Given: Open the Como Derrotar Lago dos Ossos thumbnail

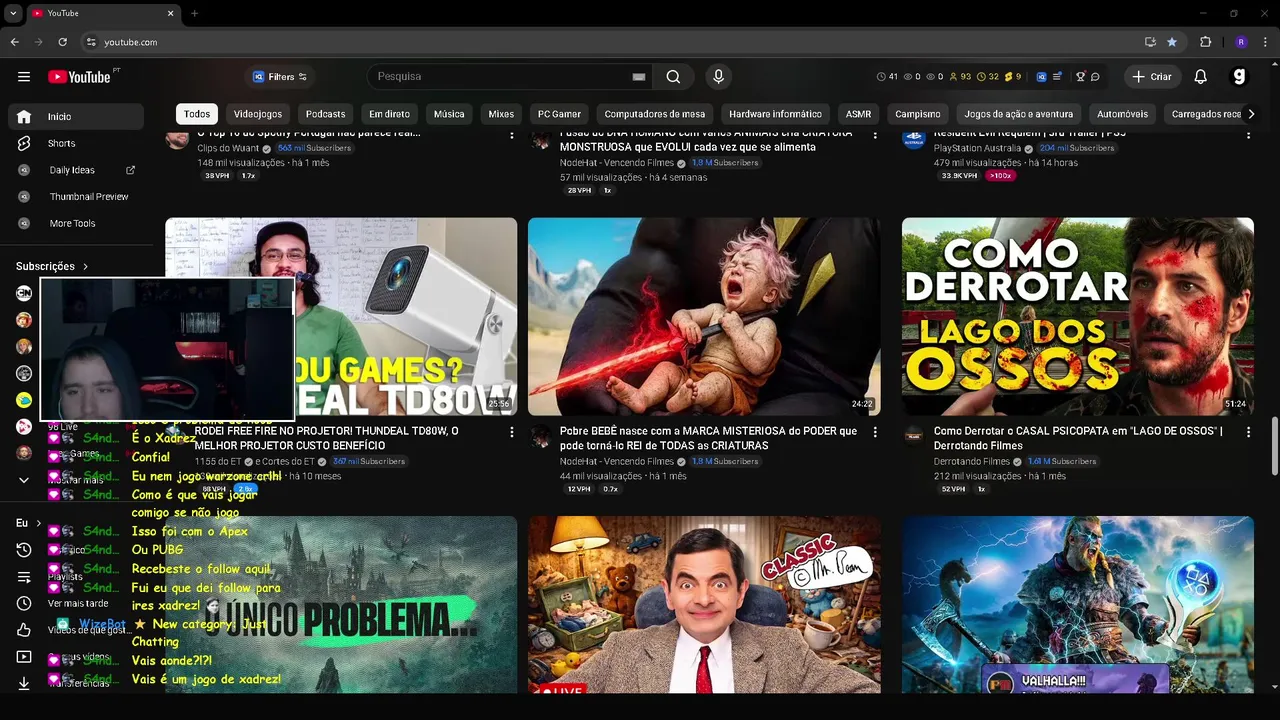Looking at the screenshot, I should [x=1077, y=316].
